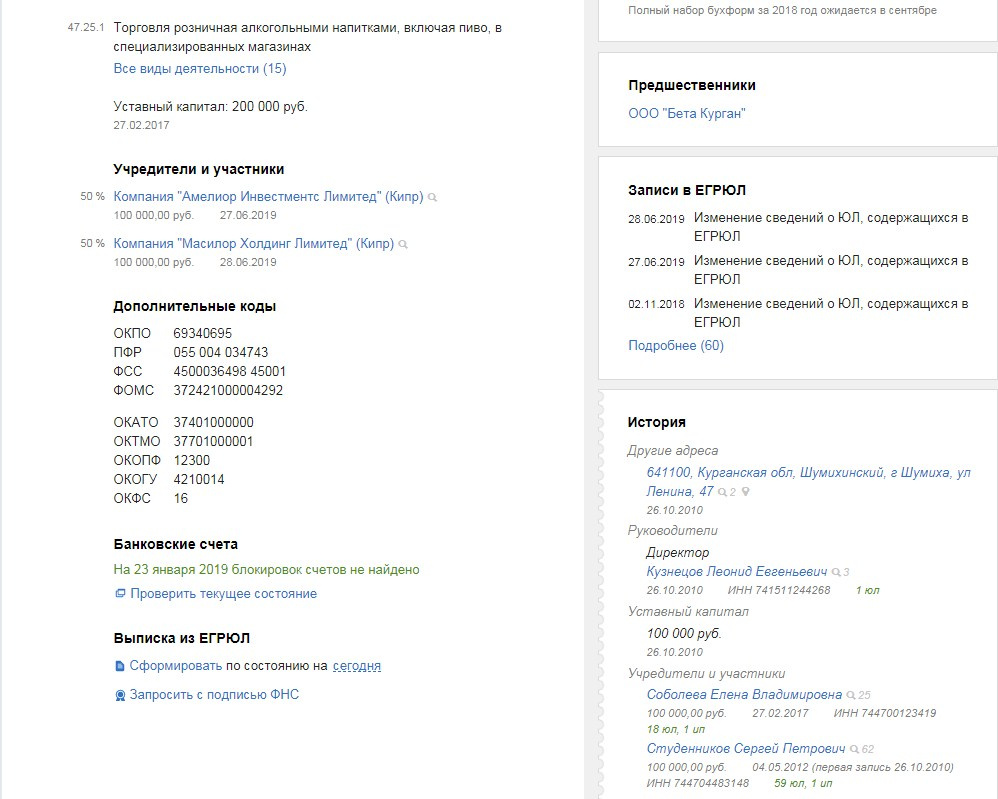Click the seal icon before Запросить с подписью ФНС
This screenshot has width=998, height=799.
[x=120, y=695]
